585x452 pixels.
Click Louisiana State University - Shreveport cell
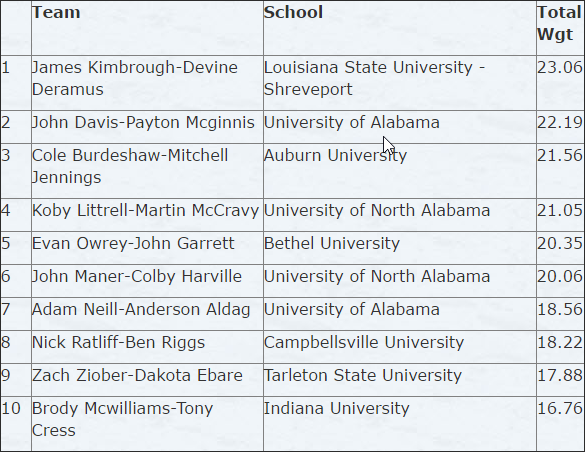tap(400, 83)
